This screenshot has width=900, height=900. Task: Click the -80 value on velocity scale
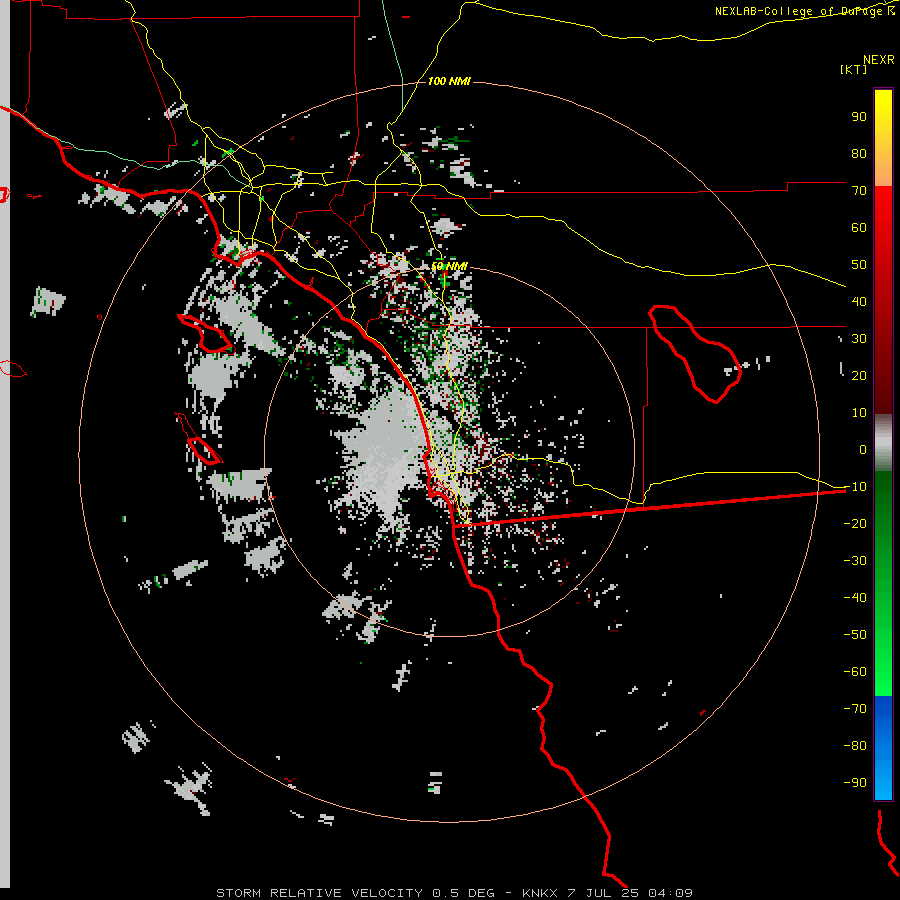pos(855,746)
